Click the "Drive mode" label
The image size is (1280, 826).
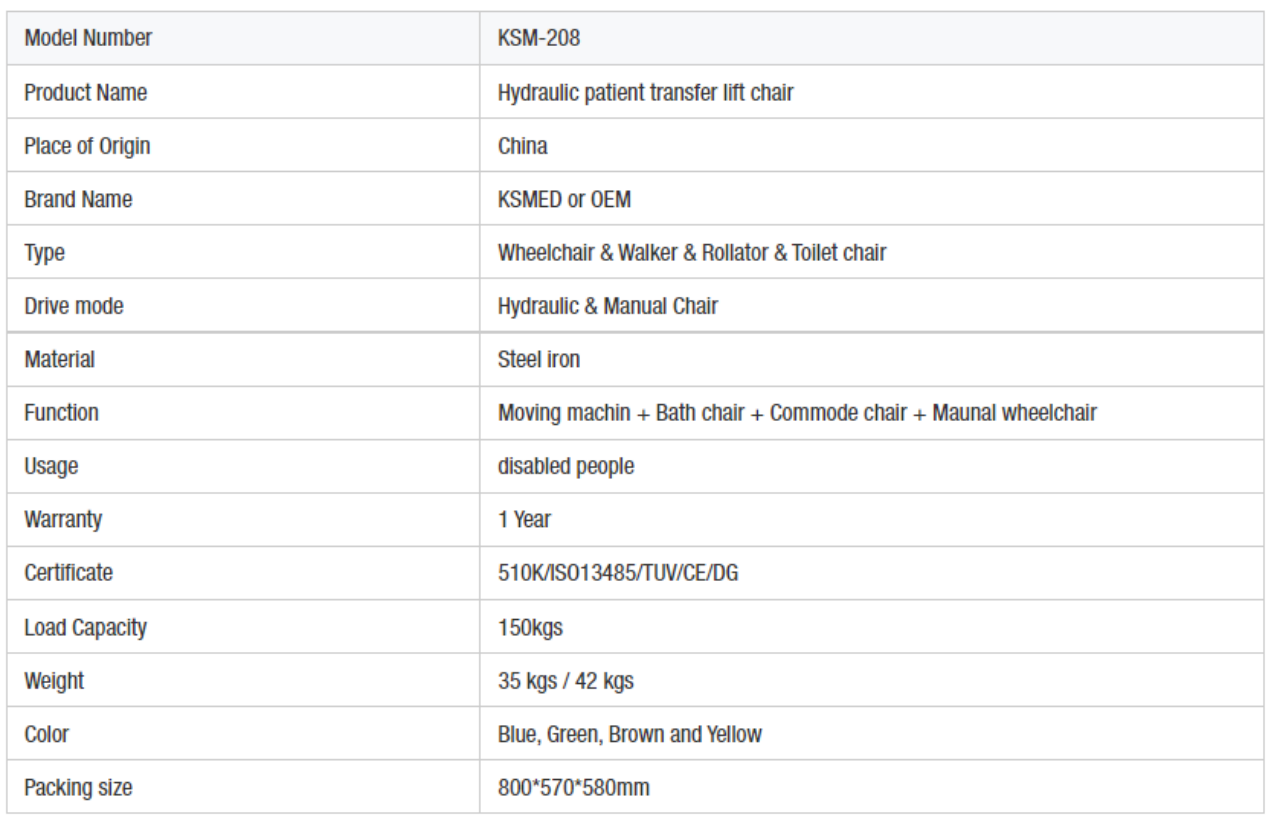click(74, 306)
